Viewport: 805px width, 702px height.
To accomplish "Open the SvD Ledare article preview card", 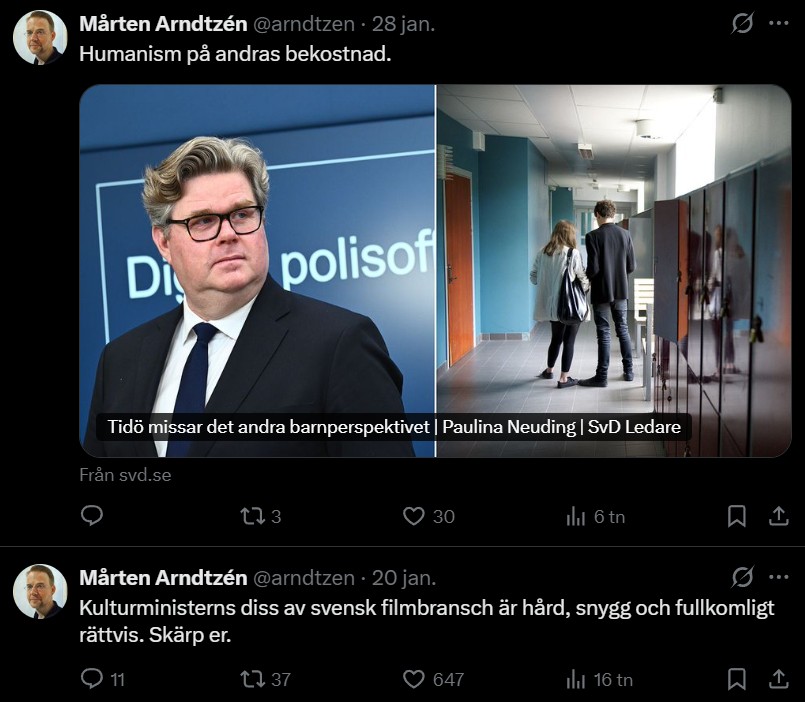I will [435, 270].
